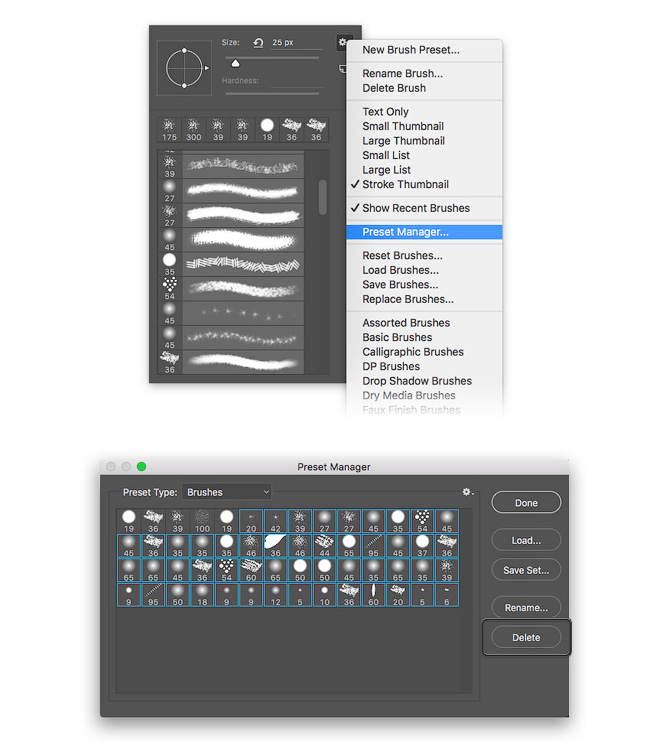Click the brush angle and roundness circle
This screenshot has width=650, height=748.
[185, 68]
